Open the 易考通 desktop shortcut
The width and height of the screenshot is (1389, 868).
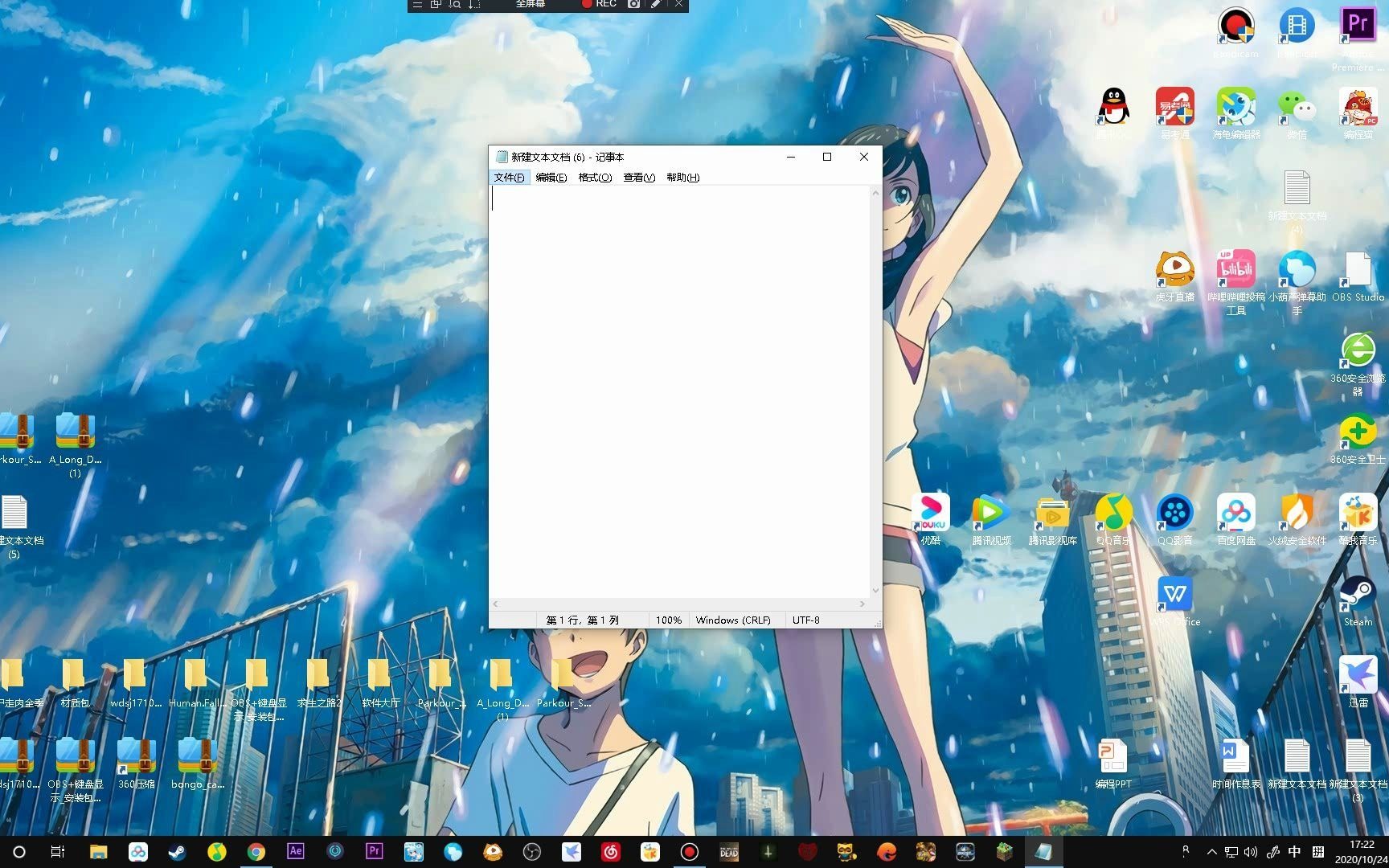click(1174, 113)
